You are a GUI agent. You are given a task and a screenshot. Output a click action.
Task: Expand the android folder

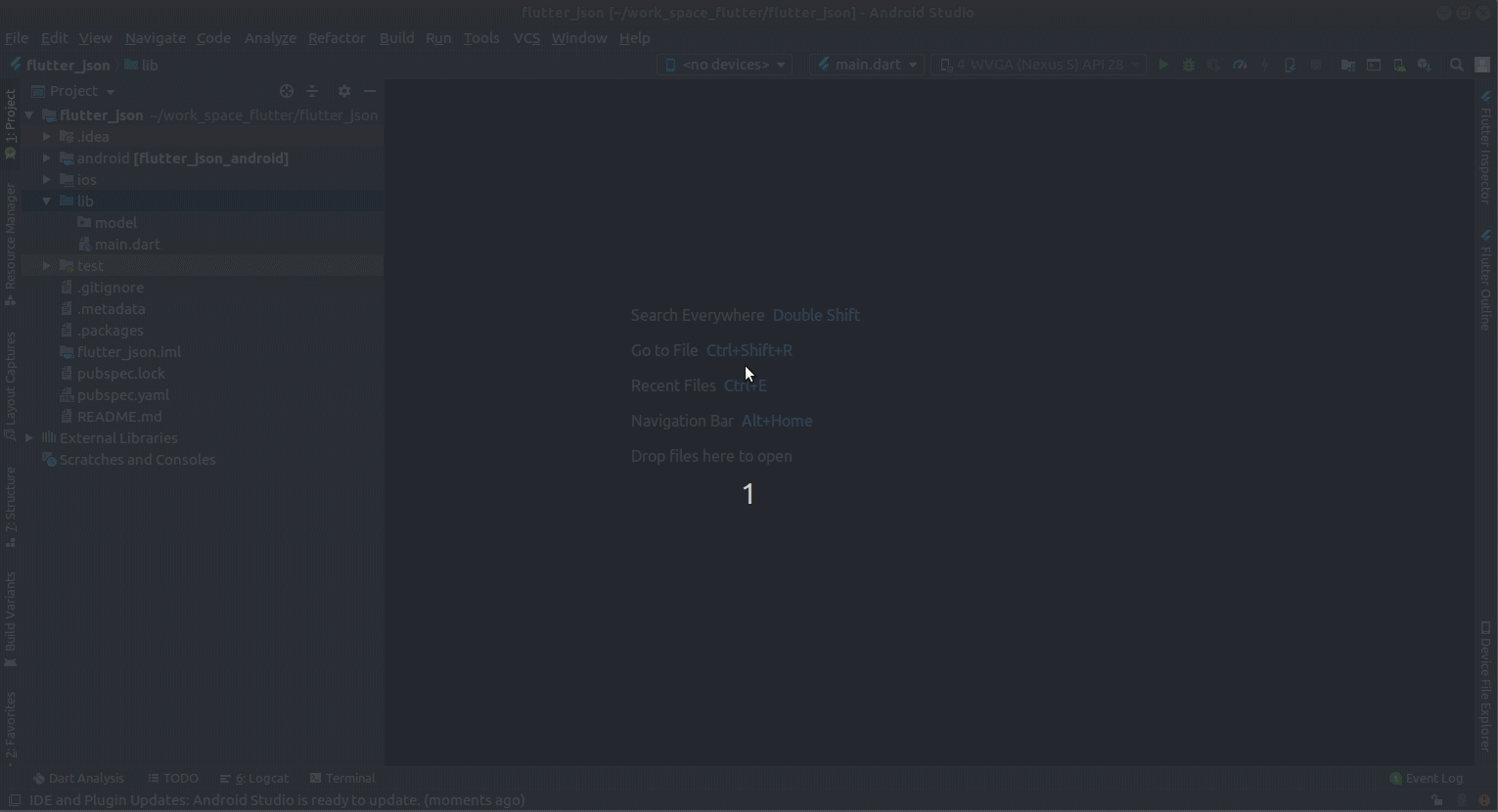pyautogui.click(x=47, y=158)
